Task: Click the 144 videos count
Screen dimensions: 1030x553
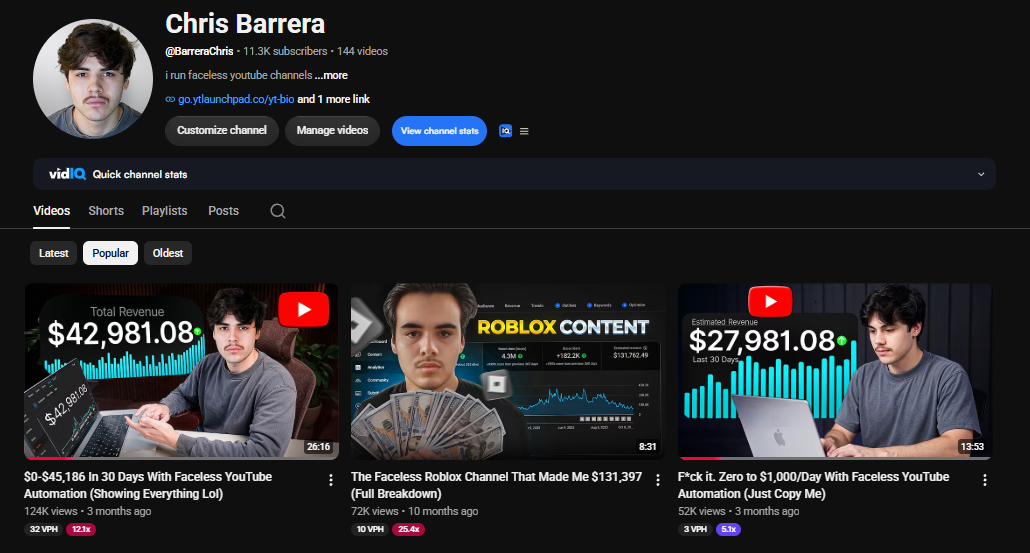Action: 363,51
